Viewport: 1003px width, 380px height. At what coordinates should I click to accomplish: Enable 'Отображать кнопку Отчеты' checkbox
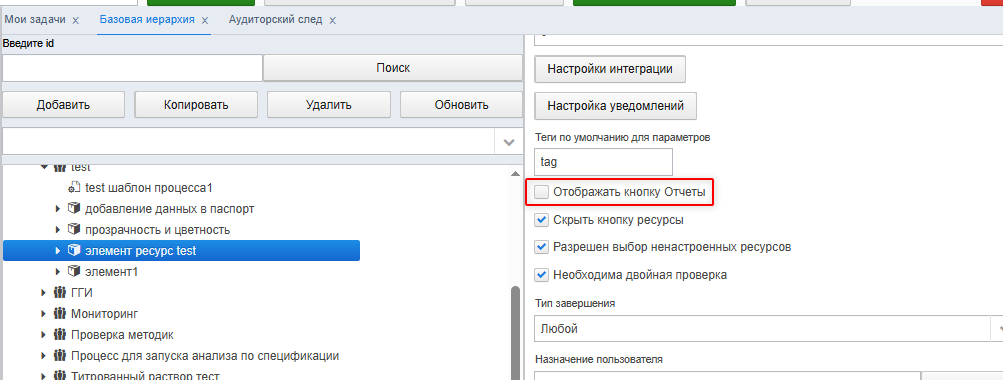click(542, 192)
